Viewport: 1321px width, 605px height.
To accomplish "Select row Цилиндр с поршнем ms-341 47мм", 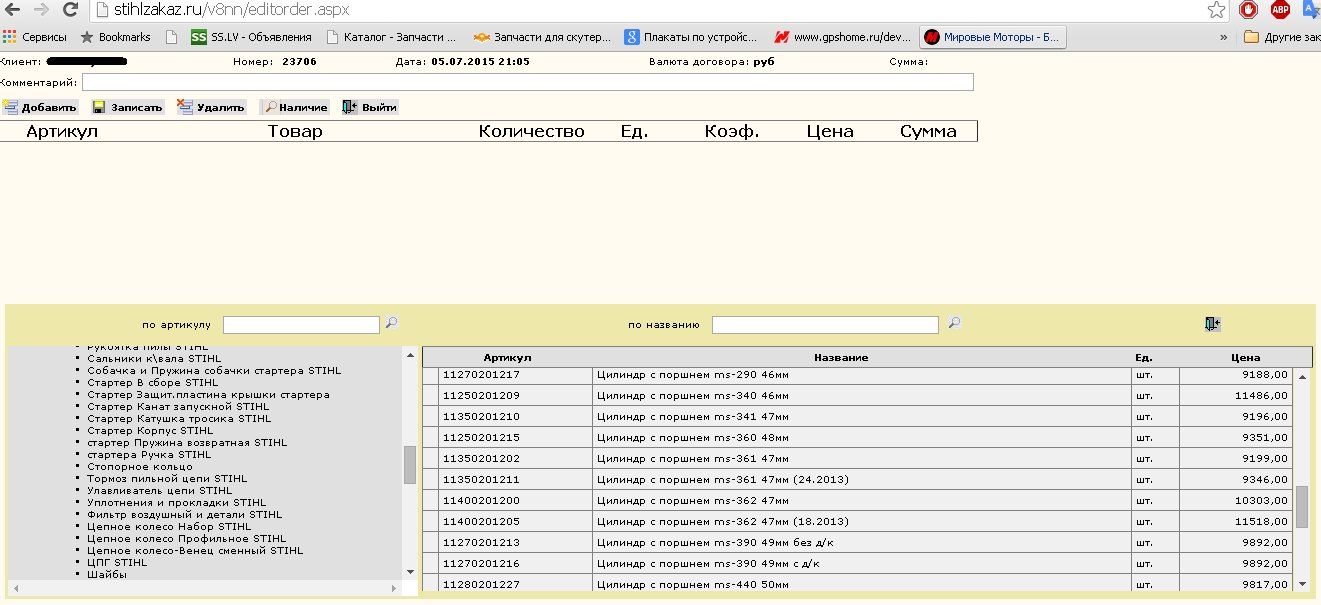I will 857,415.
